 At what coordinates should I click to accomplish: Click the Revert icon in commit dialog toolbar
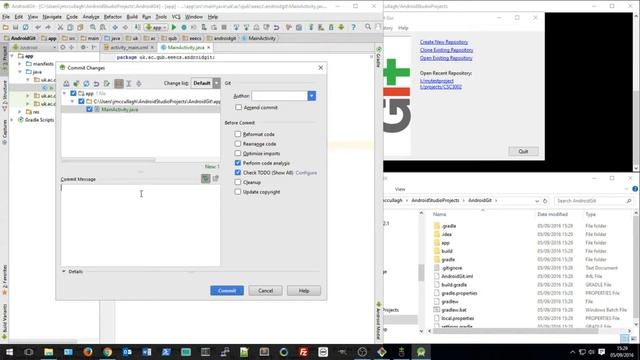[96, 83]
